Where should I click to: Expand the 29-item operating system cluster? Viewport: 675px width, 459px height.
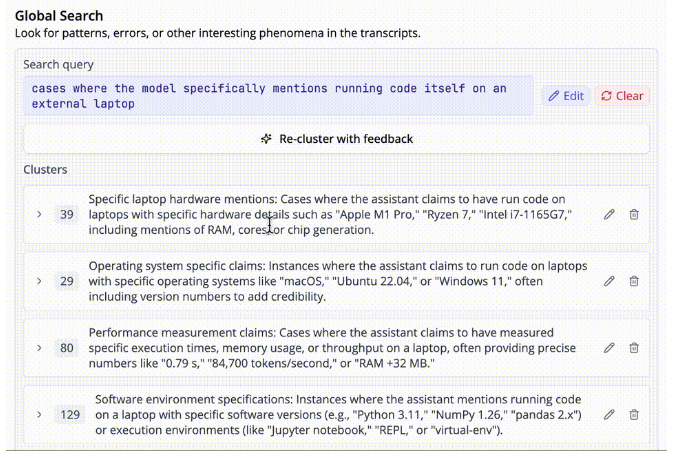coord(39,281)
